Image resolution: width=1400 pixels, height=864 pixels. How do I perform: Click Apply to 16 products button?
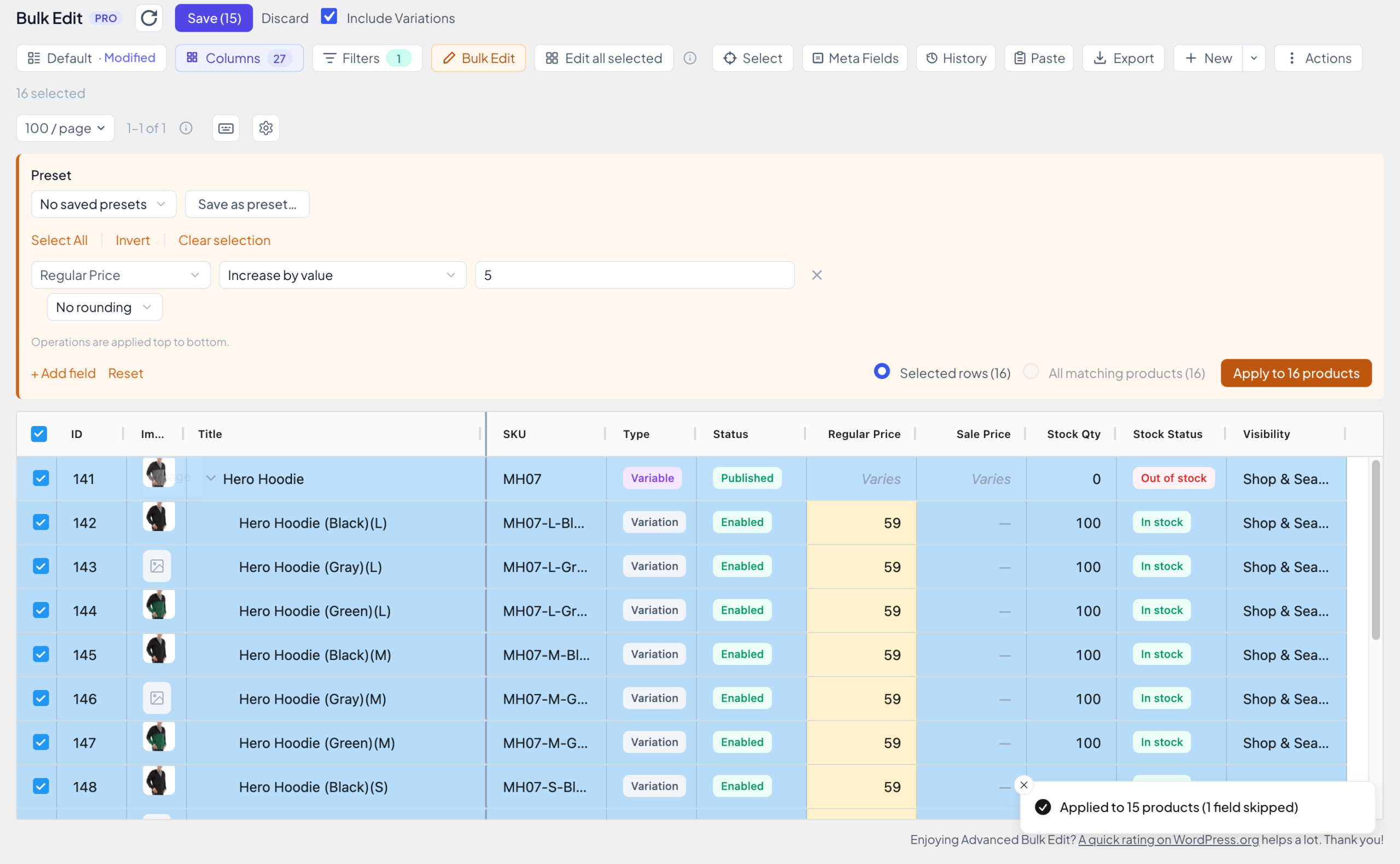coord(1296,373)
